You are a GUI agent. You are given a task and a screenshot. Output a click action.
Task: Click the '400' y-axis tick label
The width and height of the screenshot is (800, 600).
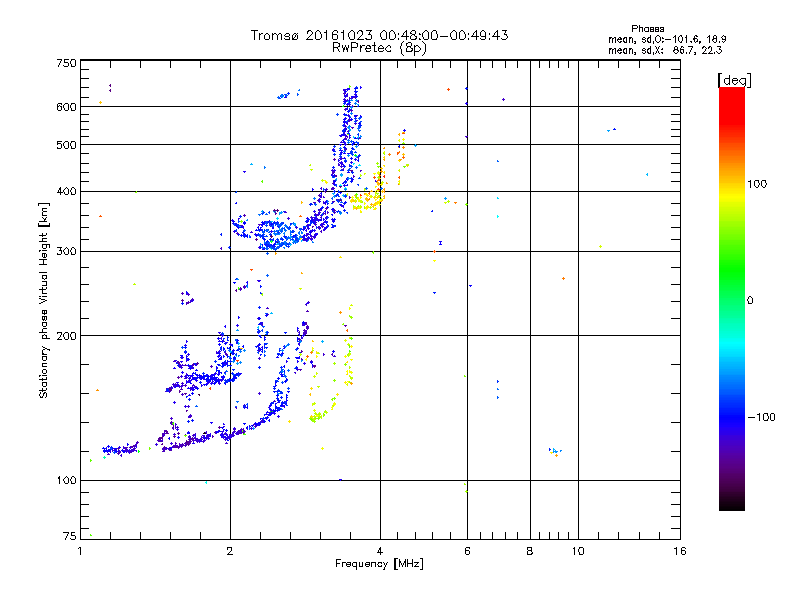point(66,191)
